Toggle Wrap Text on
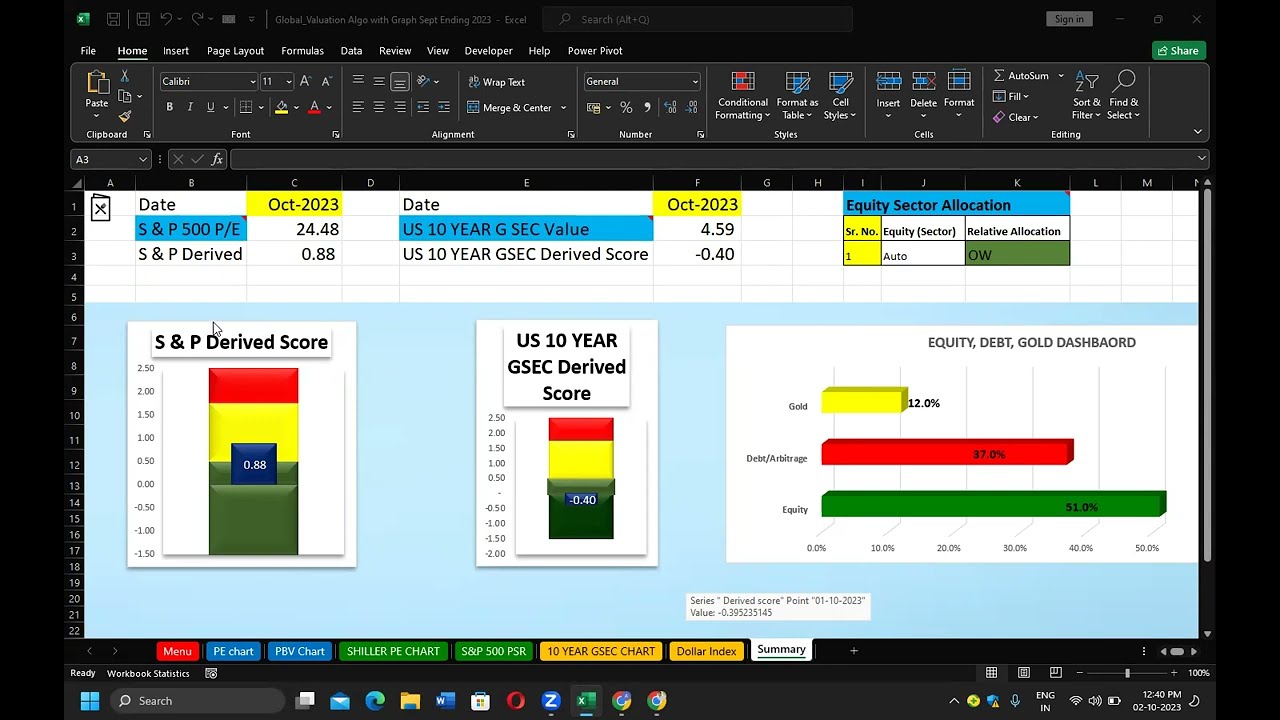1280x720 pixels. [x=496, y=82]
